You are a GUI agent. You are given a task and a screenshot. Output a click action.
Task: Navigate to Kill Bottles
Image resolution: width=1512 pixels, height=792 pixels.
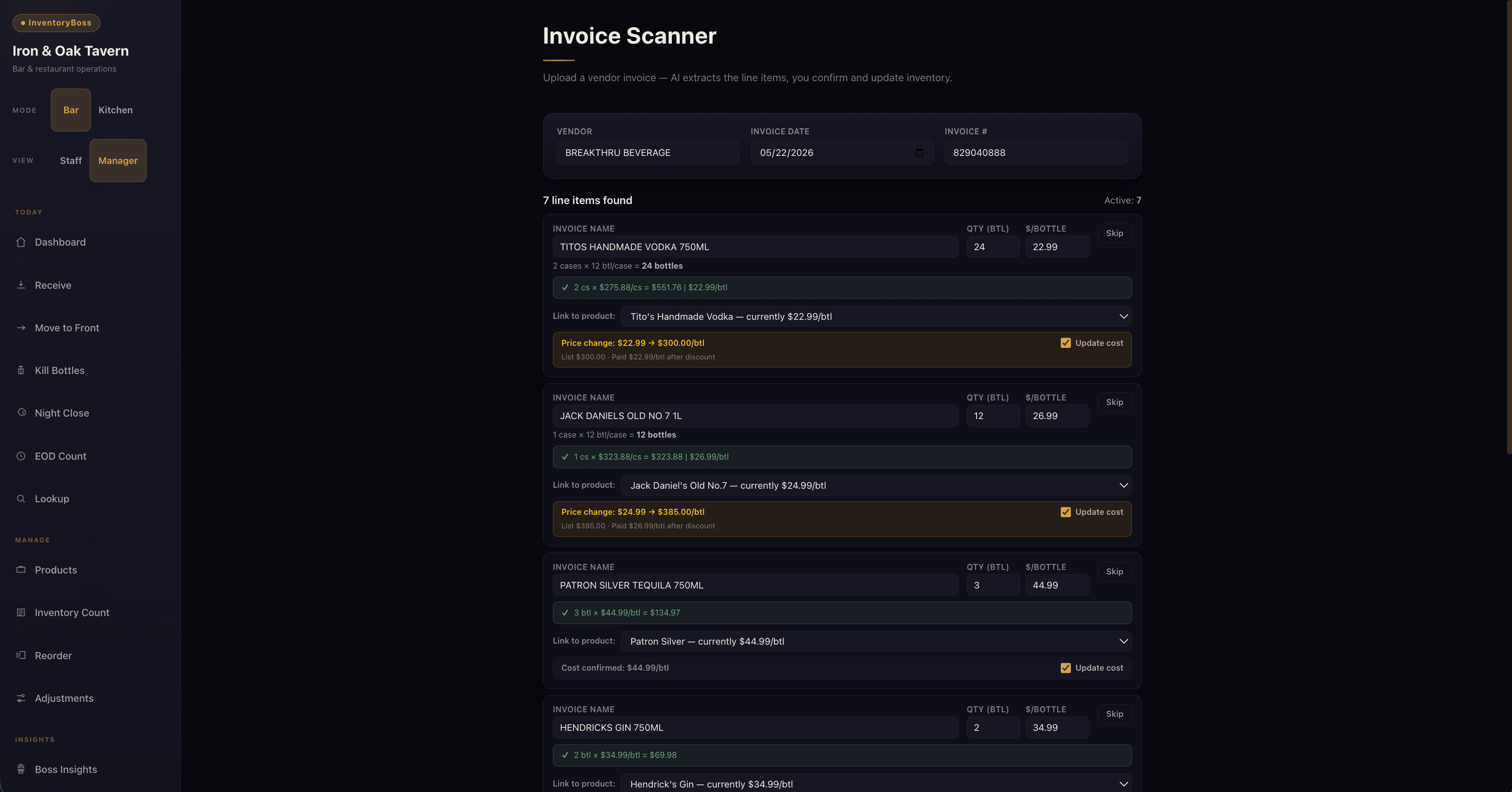click(x=90, y=370)
